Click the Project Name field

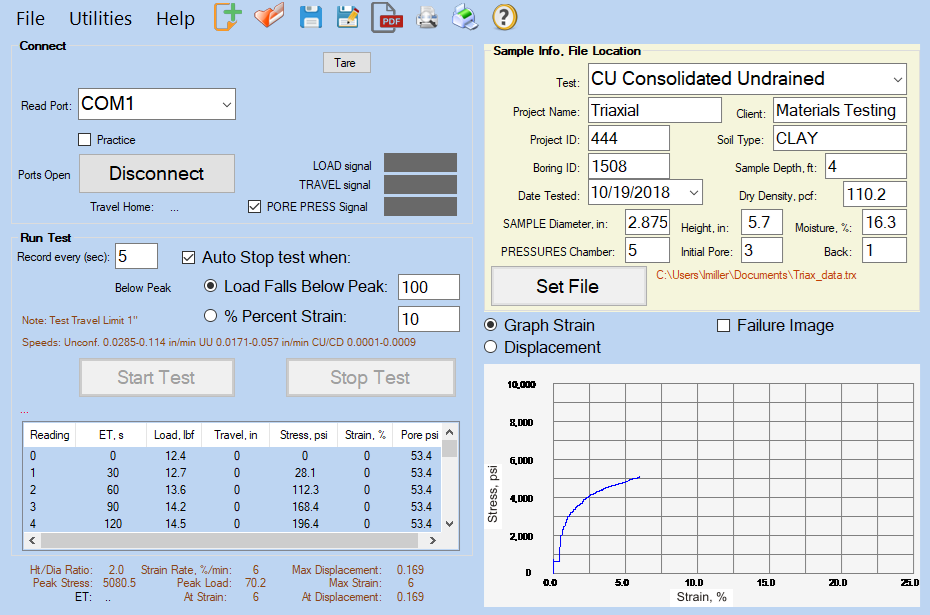coord(655,110)
